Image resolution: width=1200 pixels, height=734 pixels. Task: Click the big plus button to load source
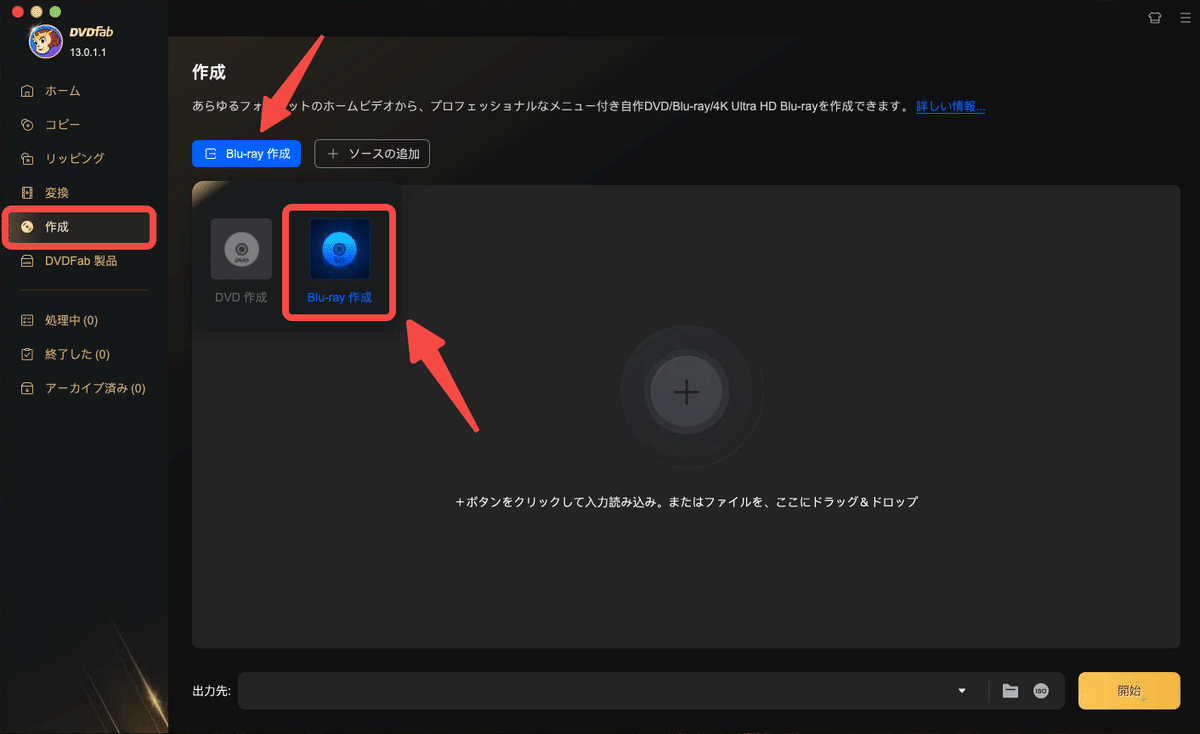click(x=686, y=393)
